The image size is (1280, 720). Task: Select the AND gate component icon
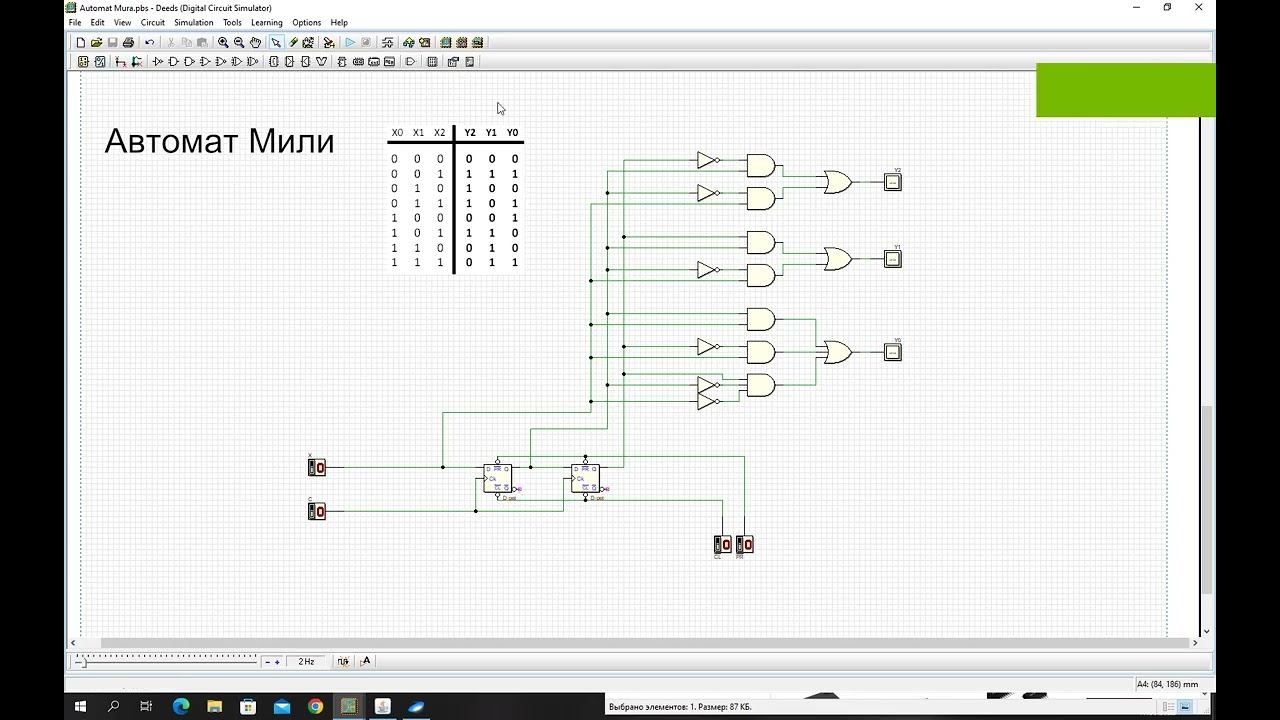click(173, 62)
